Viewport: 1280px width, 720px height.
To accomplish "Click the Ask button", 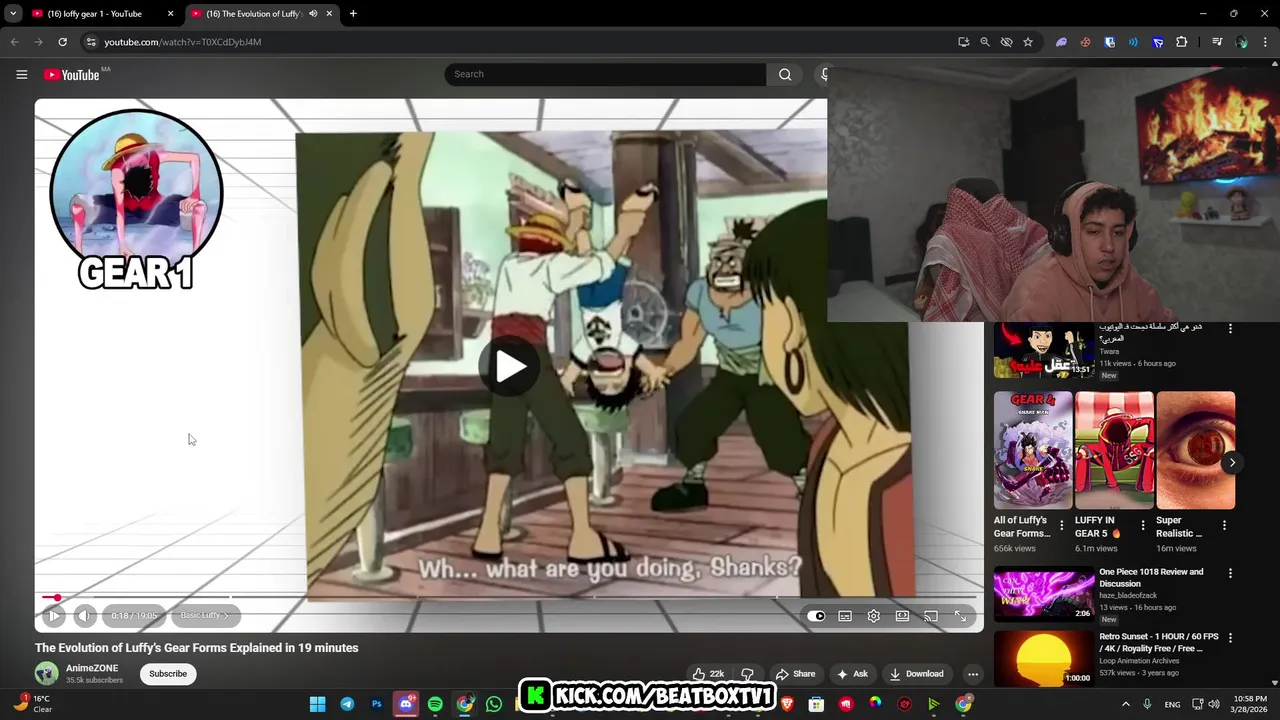I will [852, 674].
